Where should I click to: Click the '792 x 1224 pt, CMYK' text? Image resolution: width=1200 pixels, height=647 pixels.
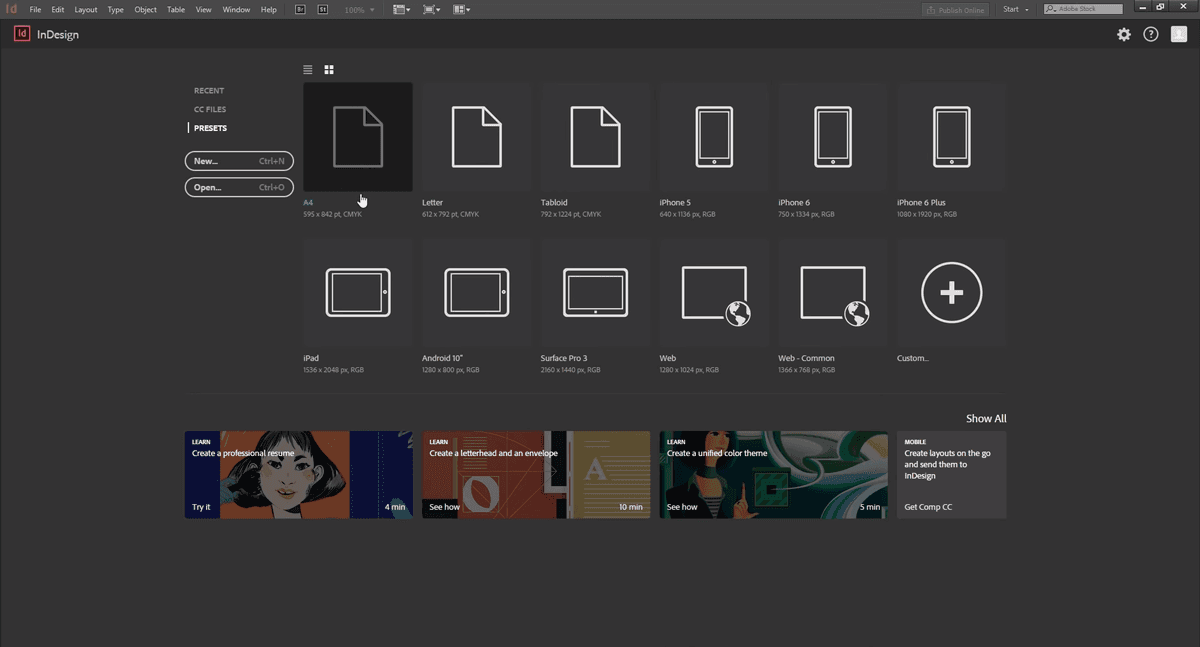coord(571,214)
